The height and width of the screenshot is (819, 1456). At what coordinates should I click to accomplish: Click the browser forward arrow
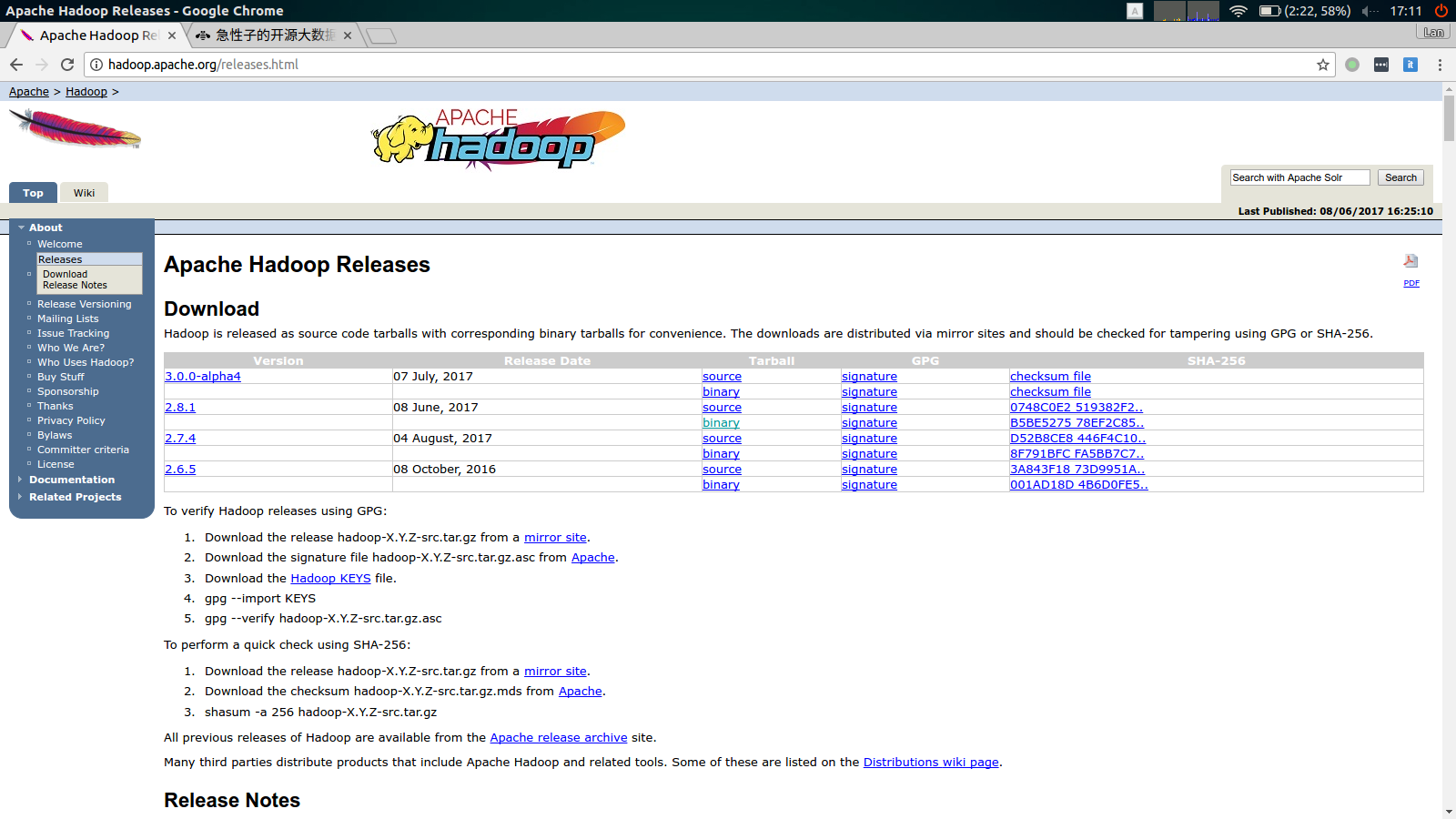(42, 65)
